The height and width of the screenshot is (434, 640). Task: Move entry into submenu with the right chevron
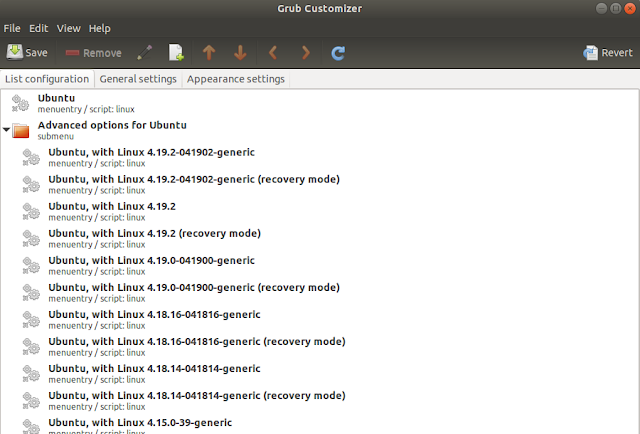tap(305, 53)
